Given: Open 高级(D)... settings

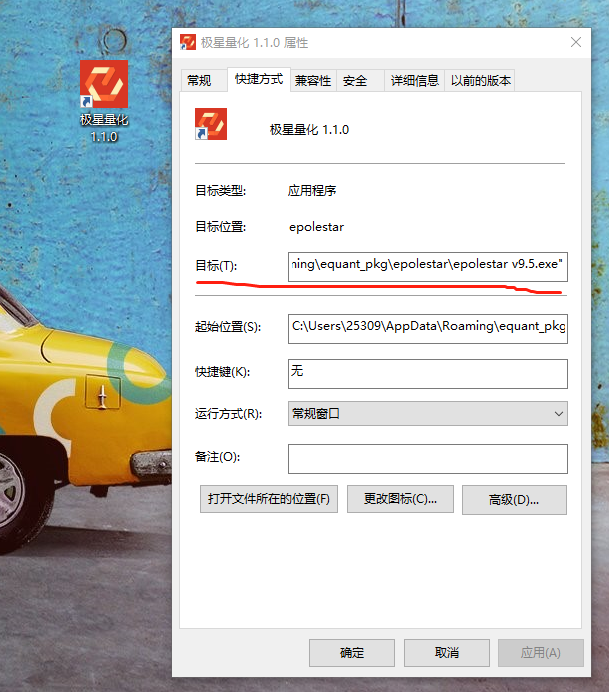Looking at the screenshot, I should 514,500.
